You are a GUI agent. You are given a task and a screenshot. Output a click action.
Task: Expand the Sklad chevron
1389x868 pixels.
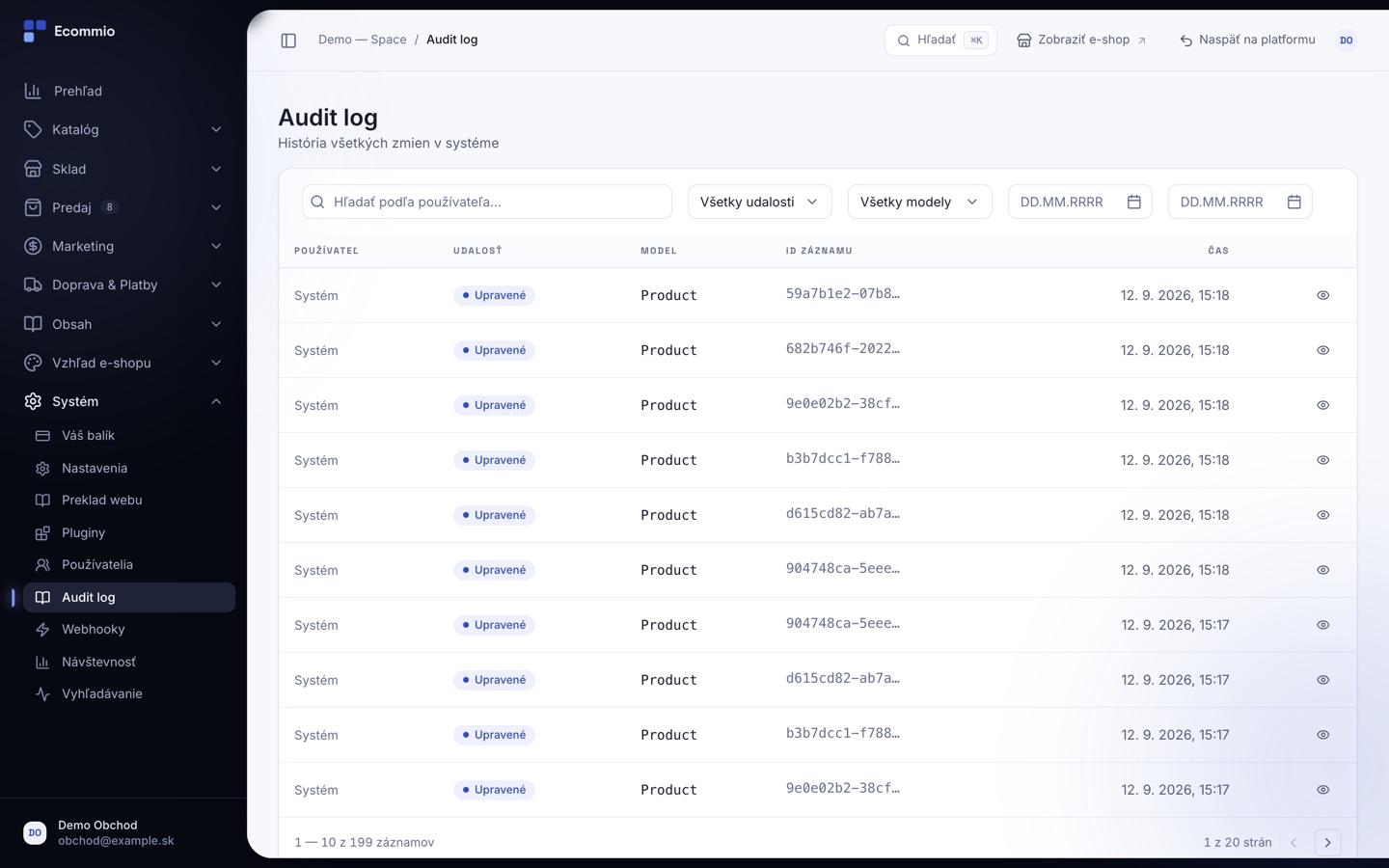click(216, 169)
